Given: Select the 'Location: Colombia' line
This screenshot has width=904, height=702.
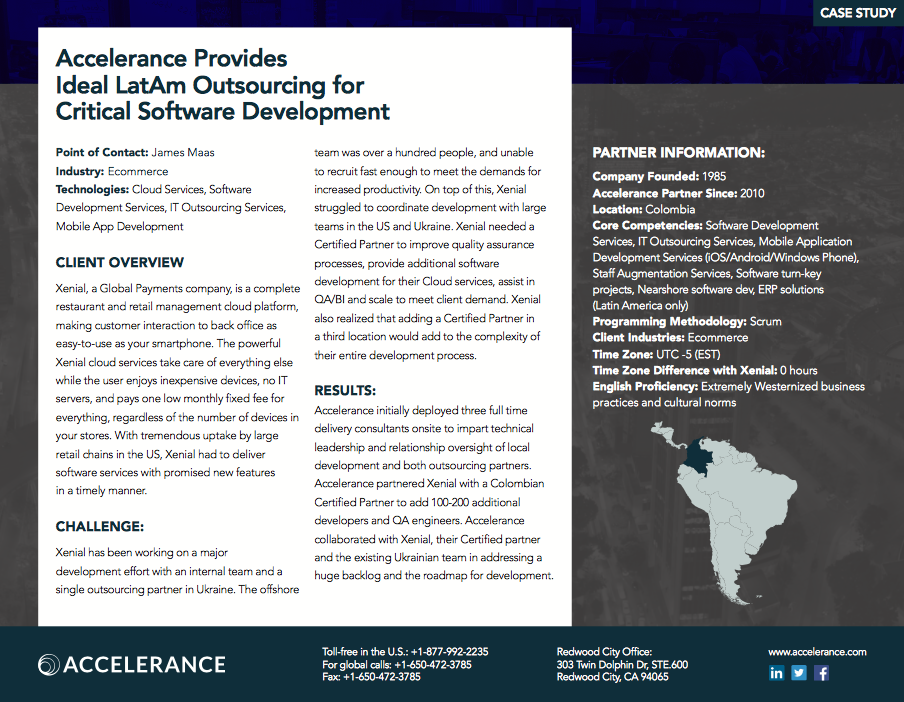Looking at the screenshot, I should click(x=643, y=209).
